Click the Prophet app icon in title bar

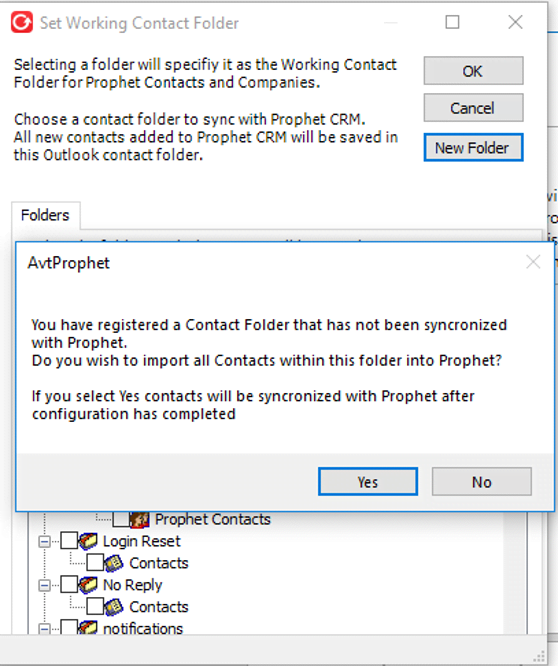coord(22,23)
